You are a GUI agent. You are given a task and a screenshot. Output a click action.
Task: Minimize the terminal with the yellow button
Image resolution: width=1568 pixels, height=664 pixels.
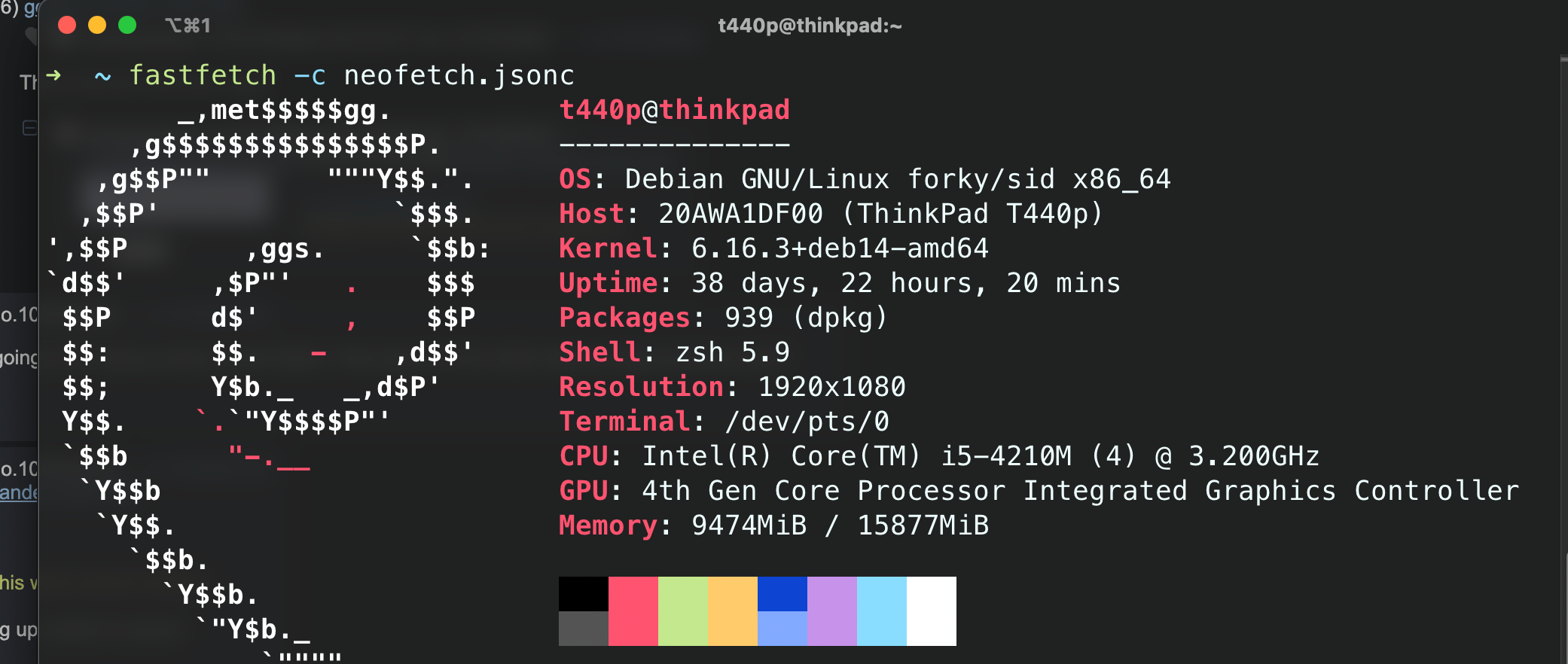click(x=97, y=26)
